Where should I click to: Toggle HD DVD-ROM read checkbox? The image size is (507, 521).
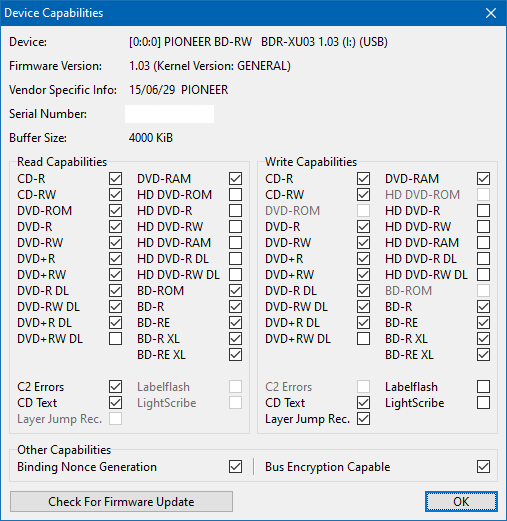click(235, 195)
